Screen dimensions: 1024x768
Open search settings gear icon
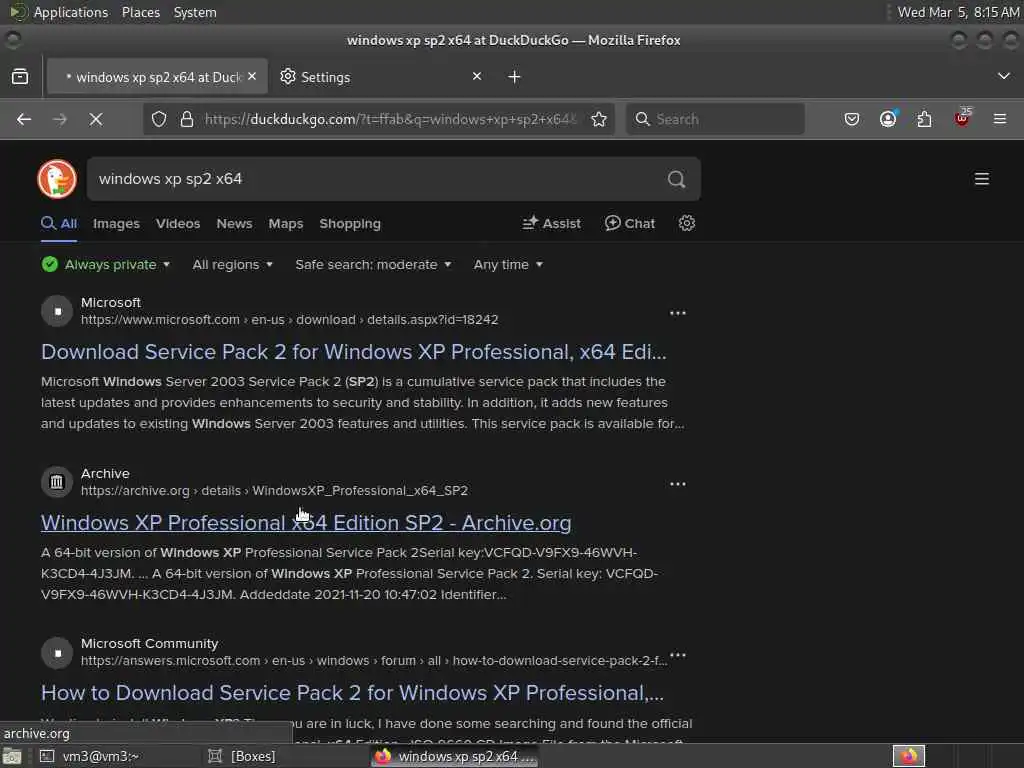(686, 223)
